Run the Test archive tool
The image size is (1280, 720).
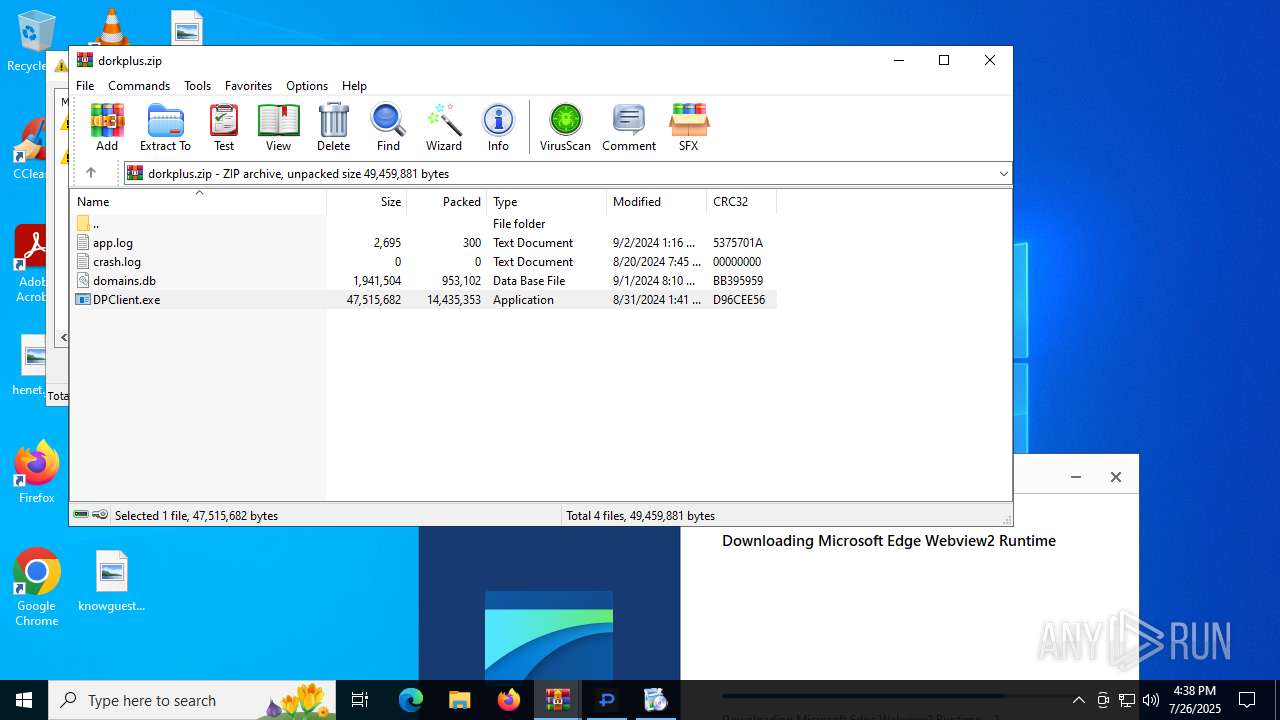[224, 127]
